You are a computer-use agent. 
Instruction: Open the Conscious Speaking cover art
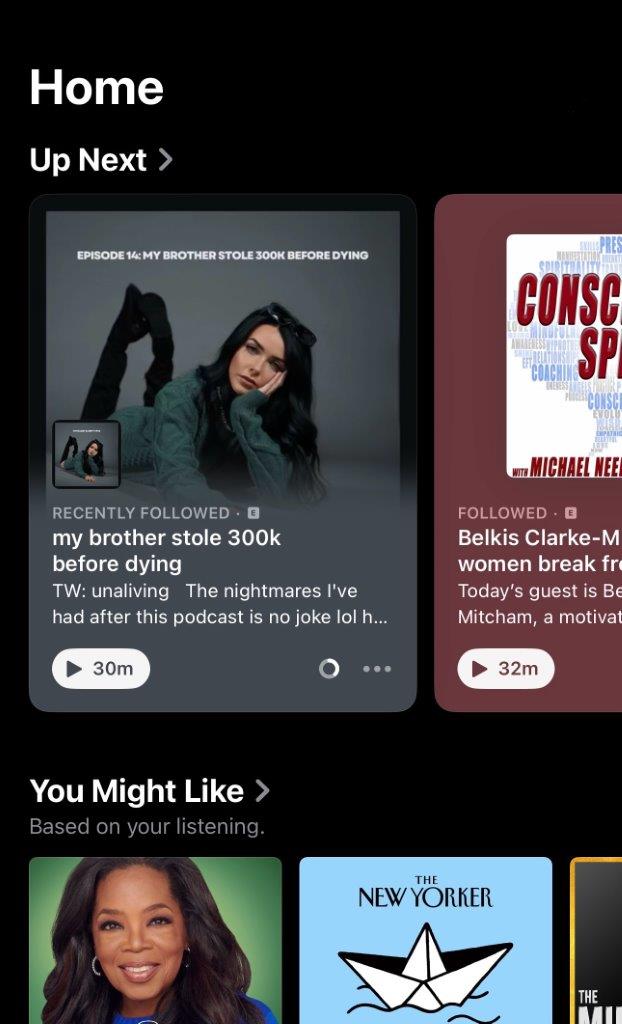565,356
